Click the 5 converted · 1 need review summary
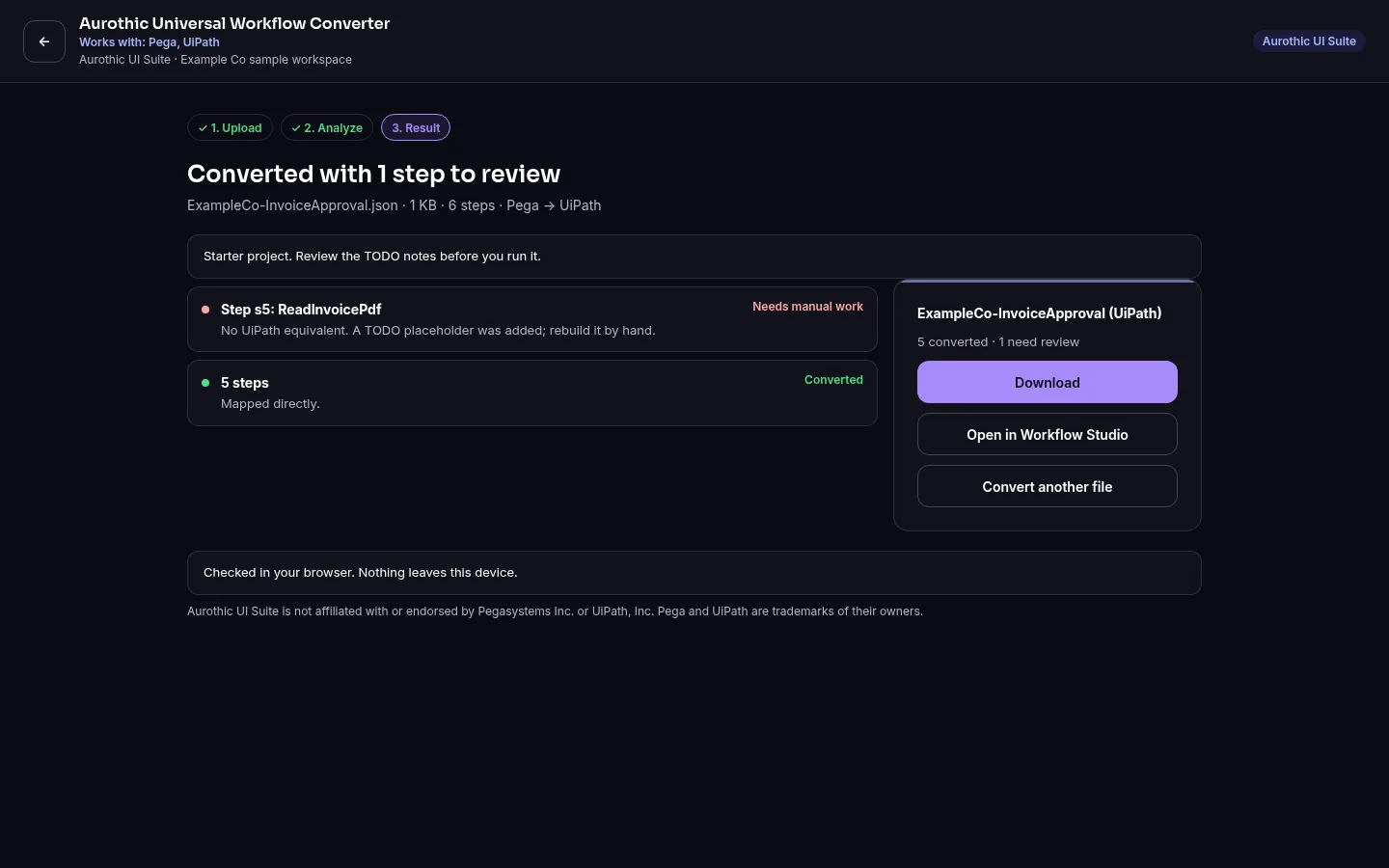The height and width of the screenshot is (868, 1389). point(998,342)
